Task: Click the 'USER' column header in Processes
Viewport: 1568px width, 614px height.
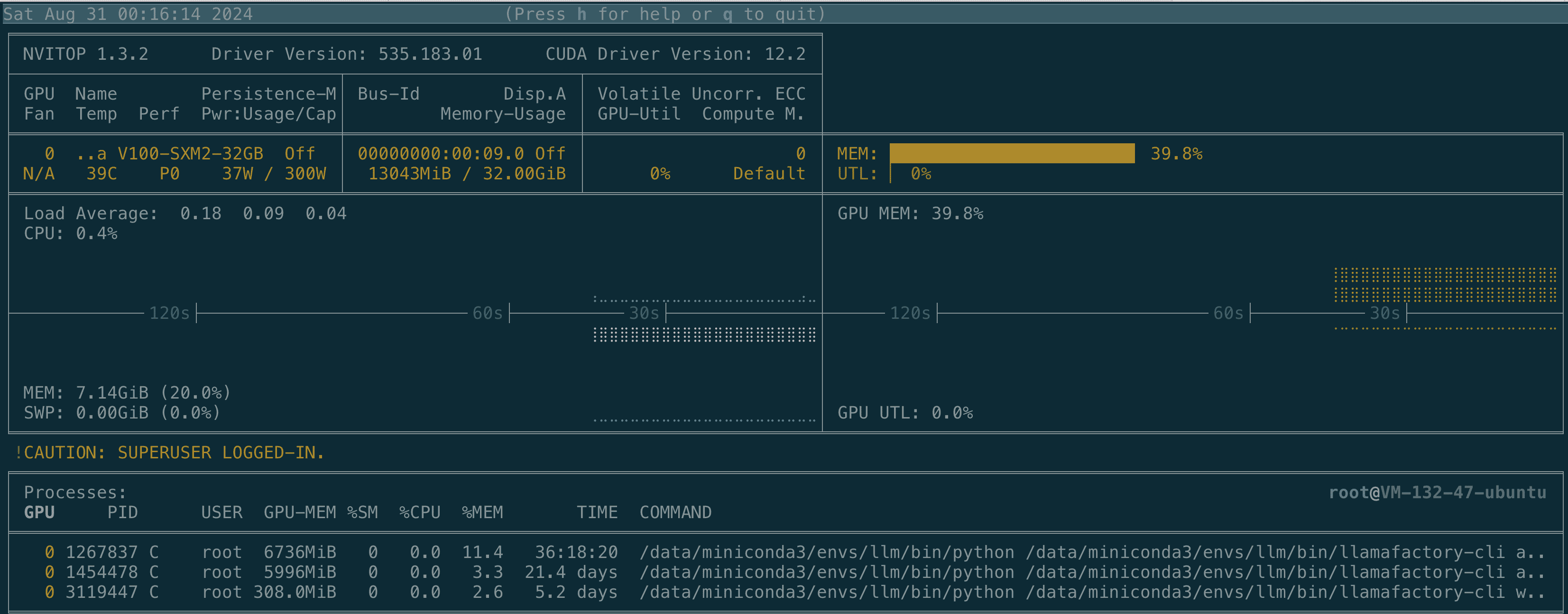Action: [x=221, y=512]
